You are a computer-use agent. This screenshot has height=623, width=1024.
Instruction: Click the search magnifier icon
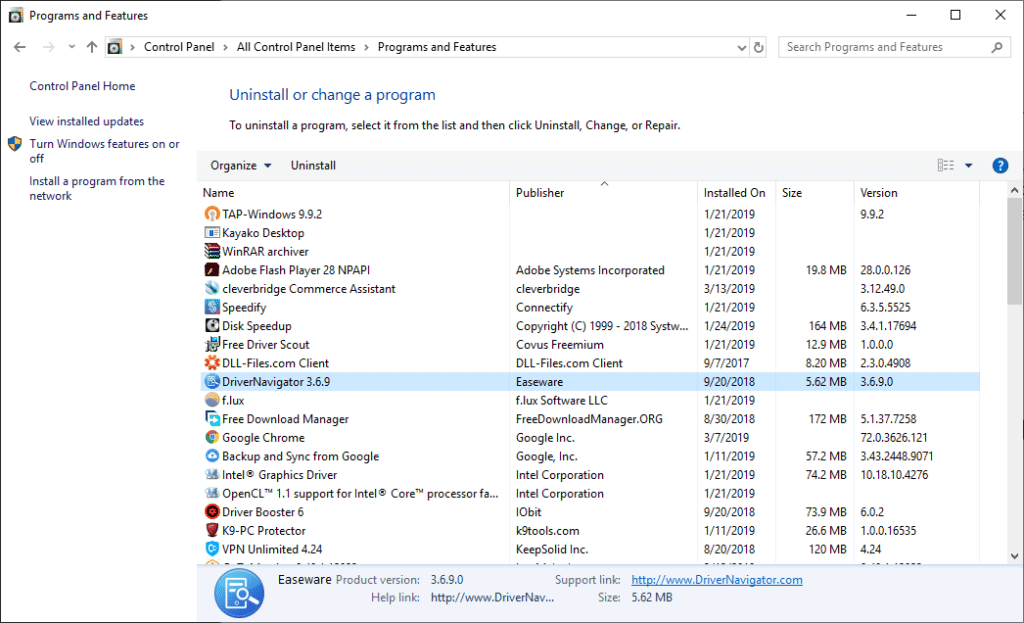(997, 47)
